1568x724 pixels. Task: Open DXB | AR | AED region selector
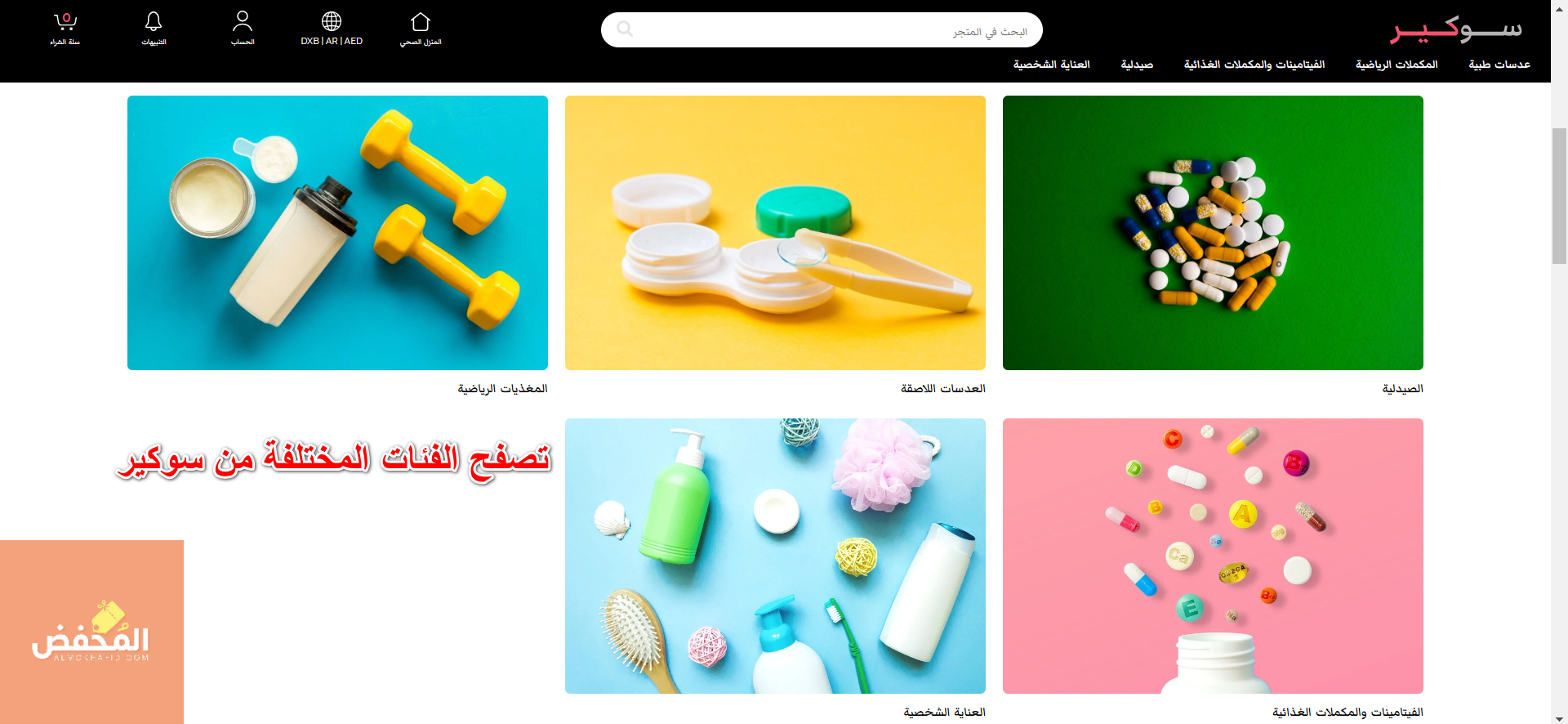332,41
